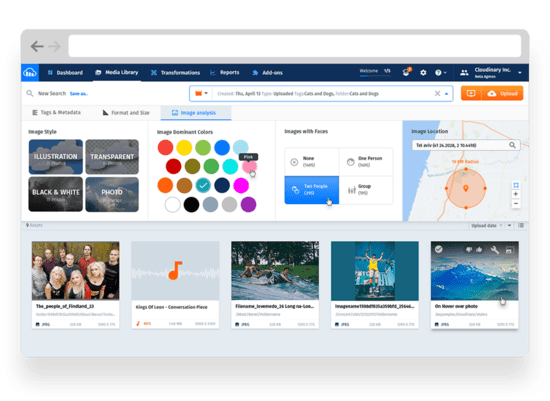Check the select checkmark on hovered photo

pos(438,249)
